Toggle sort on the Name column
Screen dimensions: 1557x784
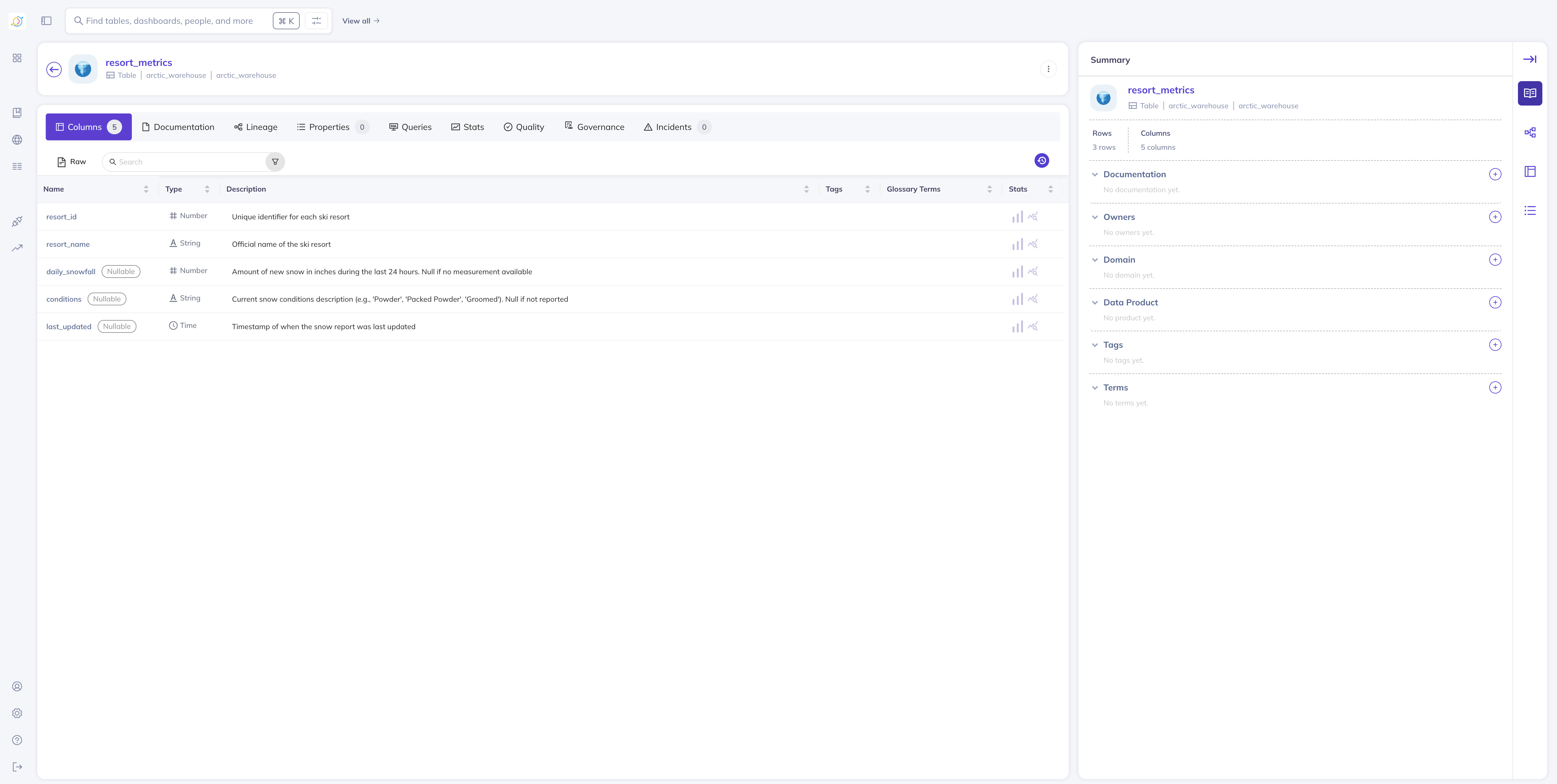pyautogui.click(x=146, y=189)
